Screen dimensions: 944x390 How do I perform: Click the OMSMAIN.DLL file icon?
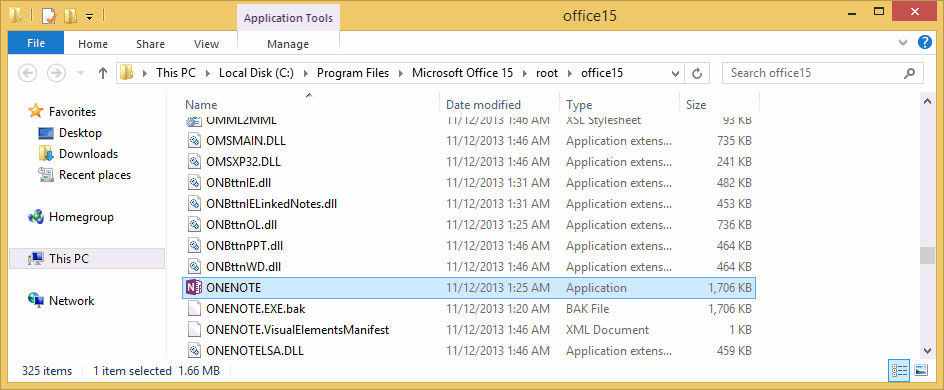tap(193, 141)
